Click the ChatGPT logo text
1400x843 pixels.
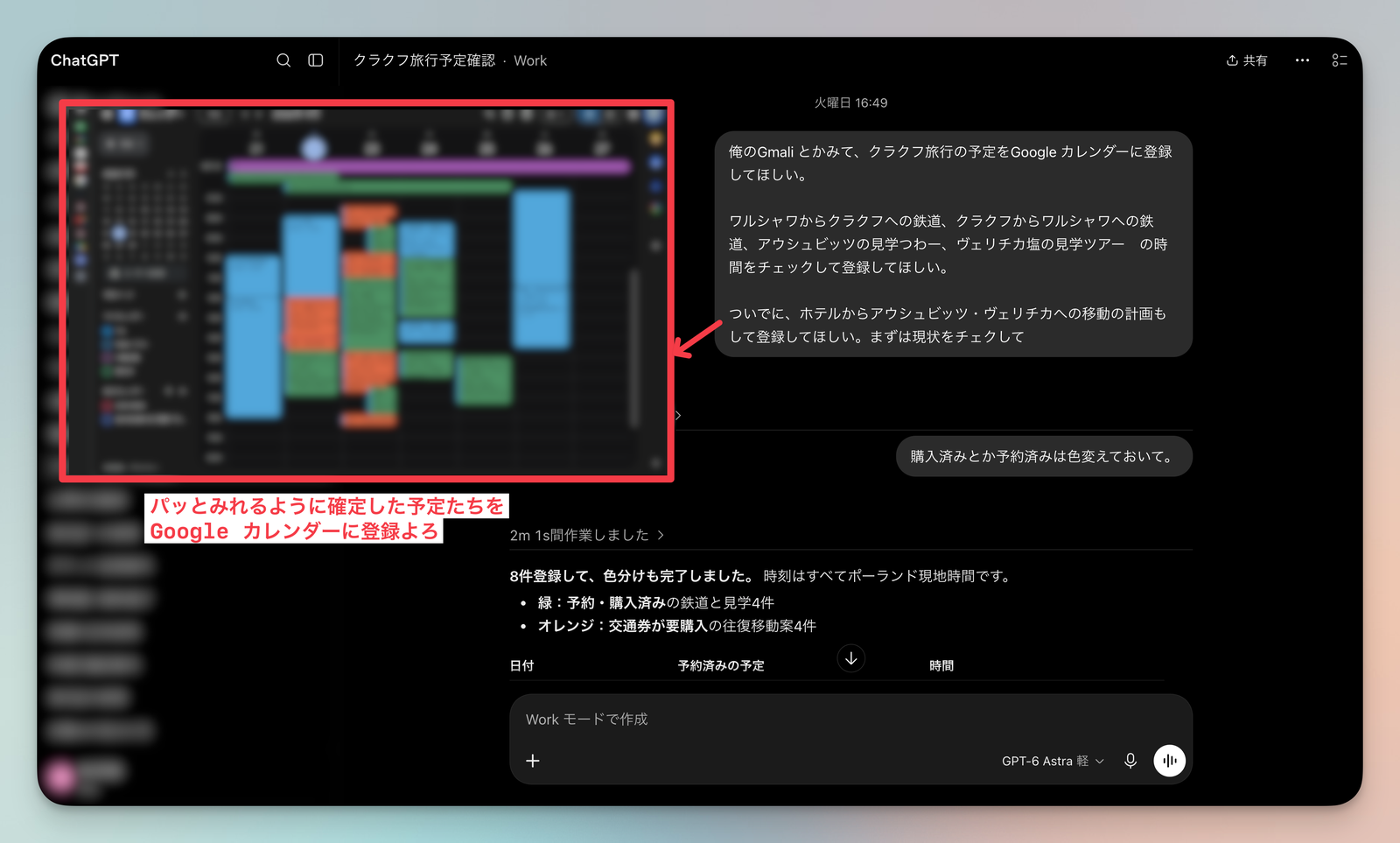point(85,60)
